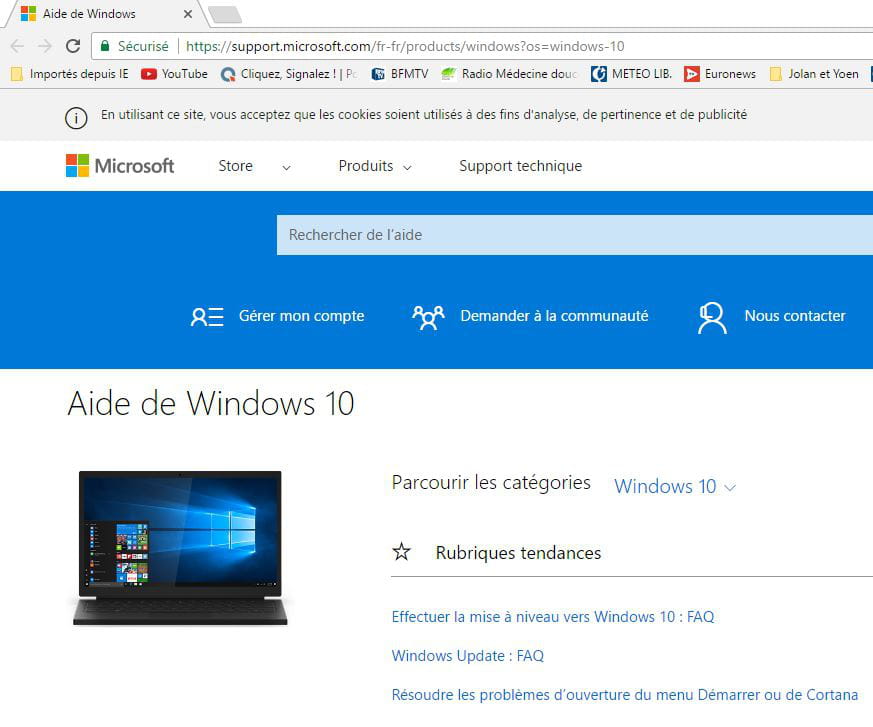873x727 pixels.
Task: Click the Gérer mon compte icon
Action: click(207, 317)
